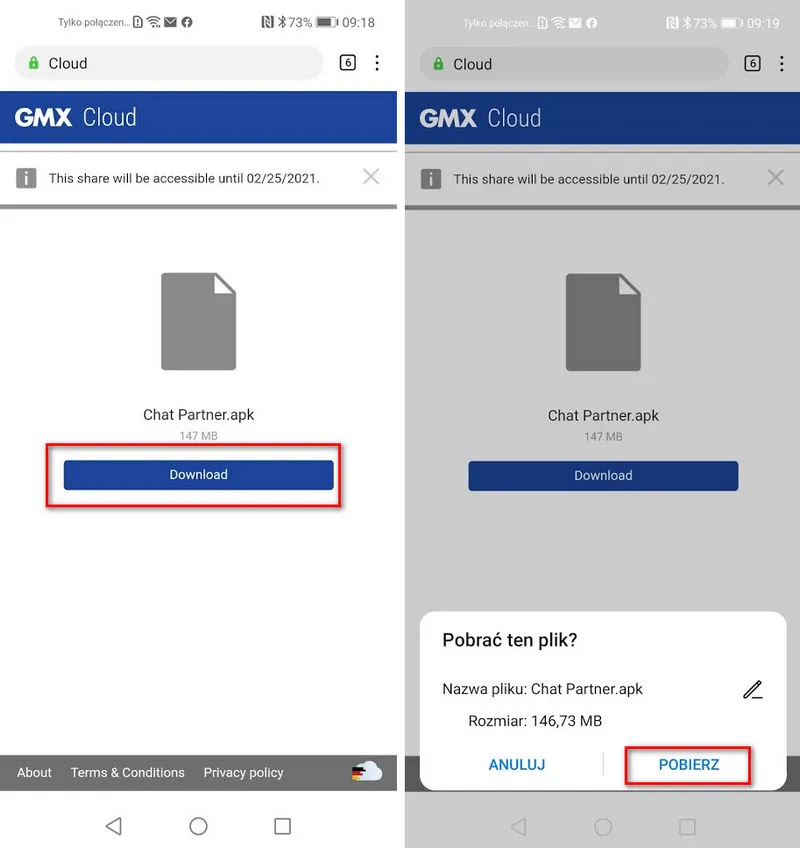Open the Terms & Conditions link
The image size is (800, 848).
coord(127,772)
